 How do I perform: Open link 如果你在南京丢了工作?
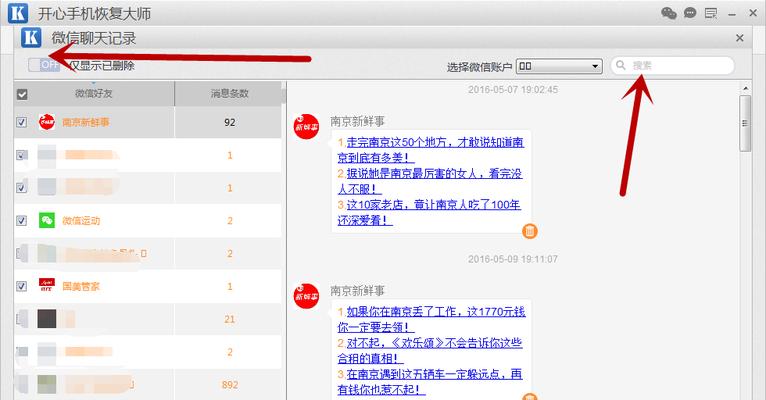[x=431, y=319]
